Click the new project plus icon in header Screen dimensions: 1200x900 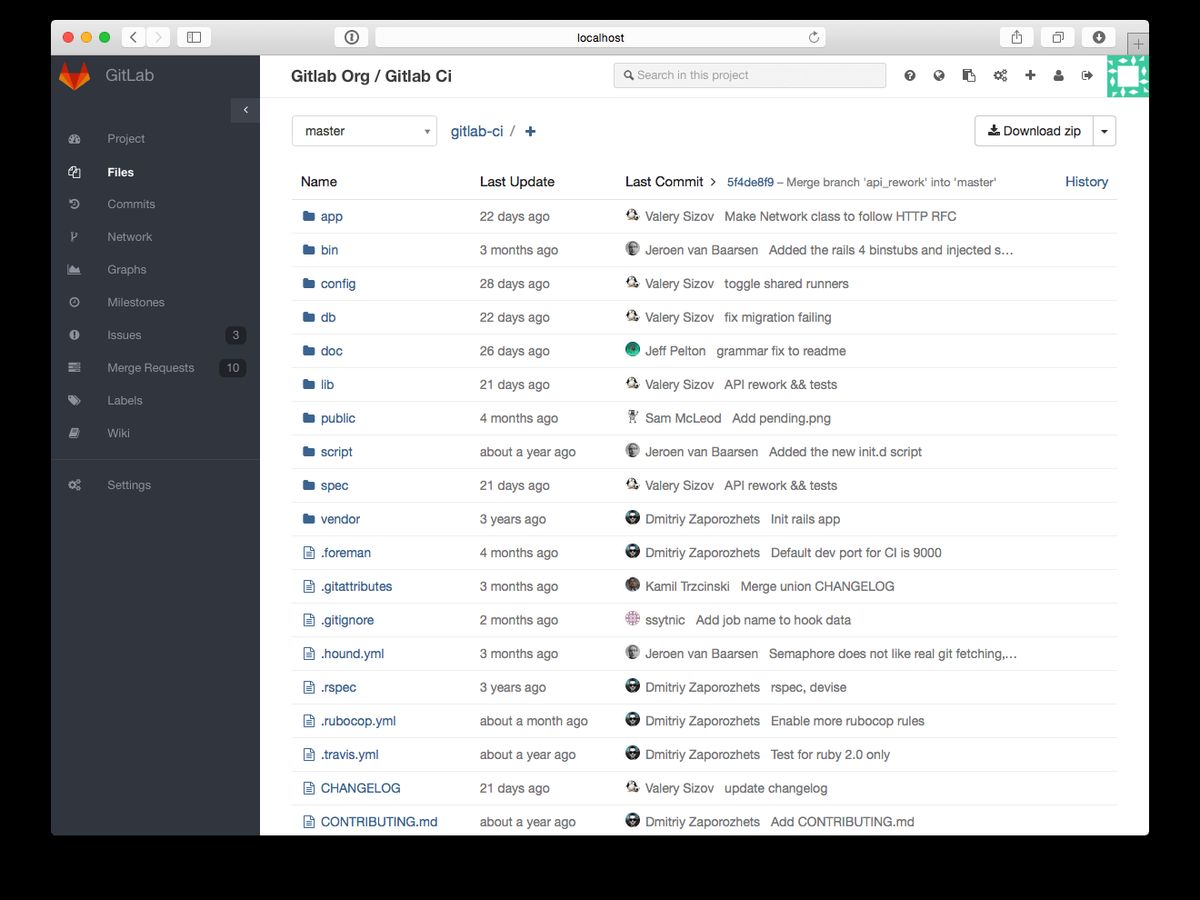[1030, 75]
